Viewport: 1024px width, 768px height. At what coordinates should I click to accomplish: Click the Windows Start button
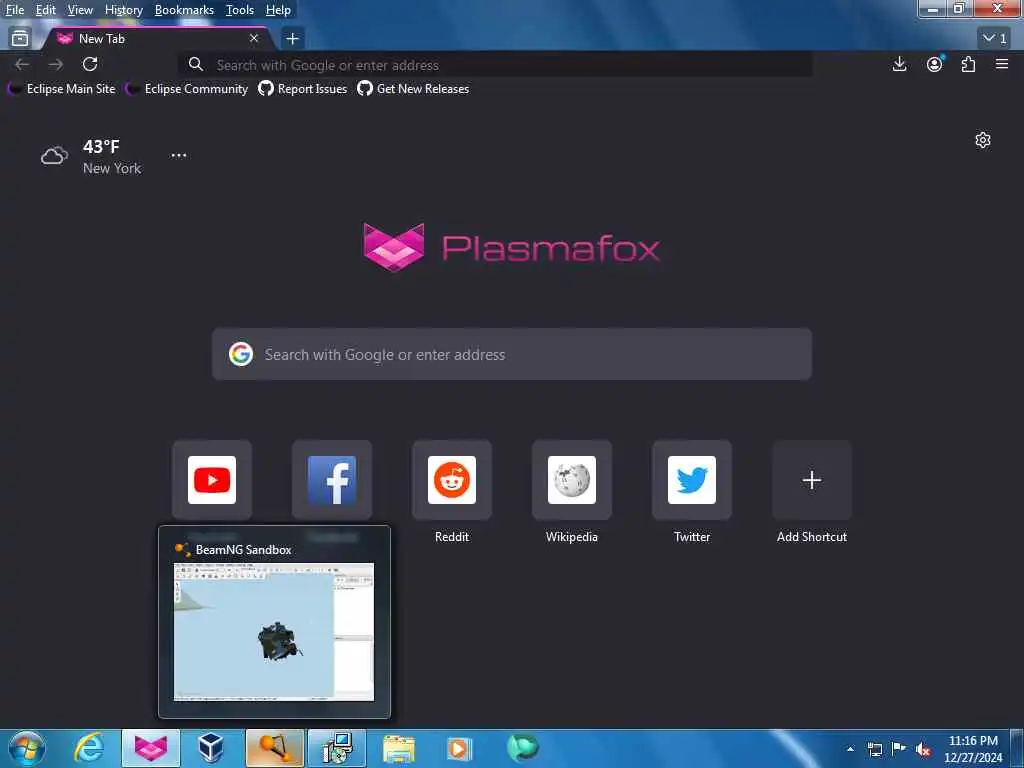tap(27, 748)
